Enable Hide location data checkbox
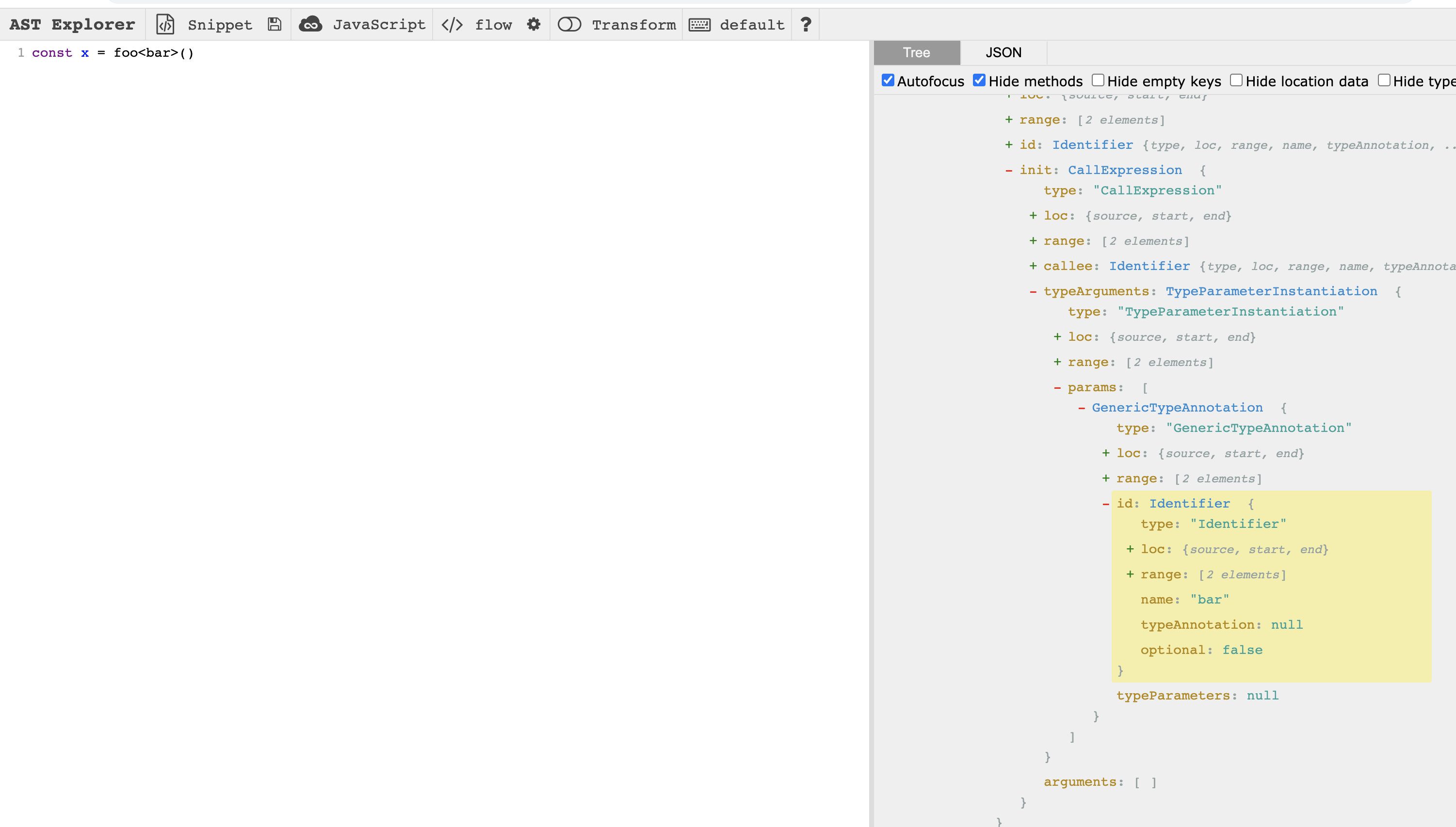This screenshot has width=1456, height=827. [1235, 80]
